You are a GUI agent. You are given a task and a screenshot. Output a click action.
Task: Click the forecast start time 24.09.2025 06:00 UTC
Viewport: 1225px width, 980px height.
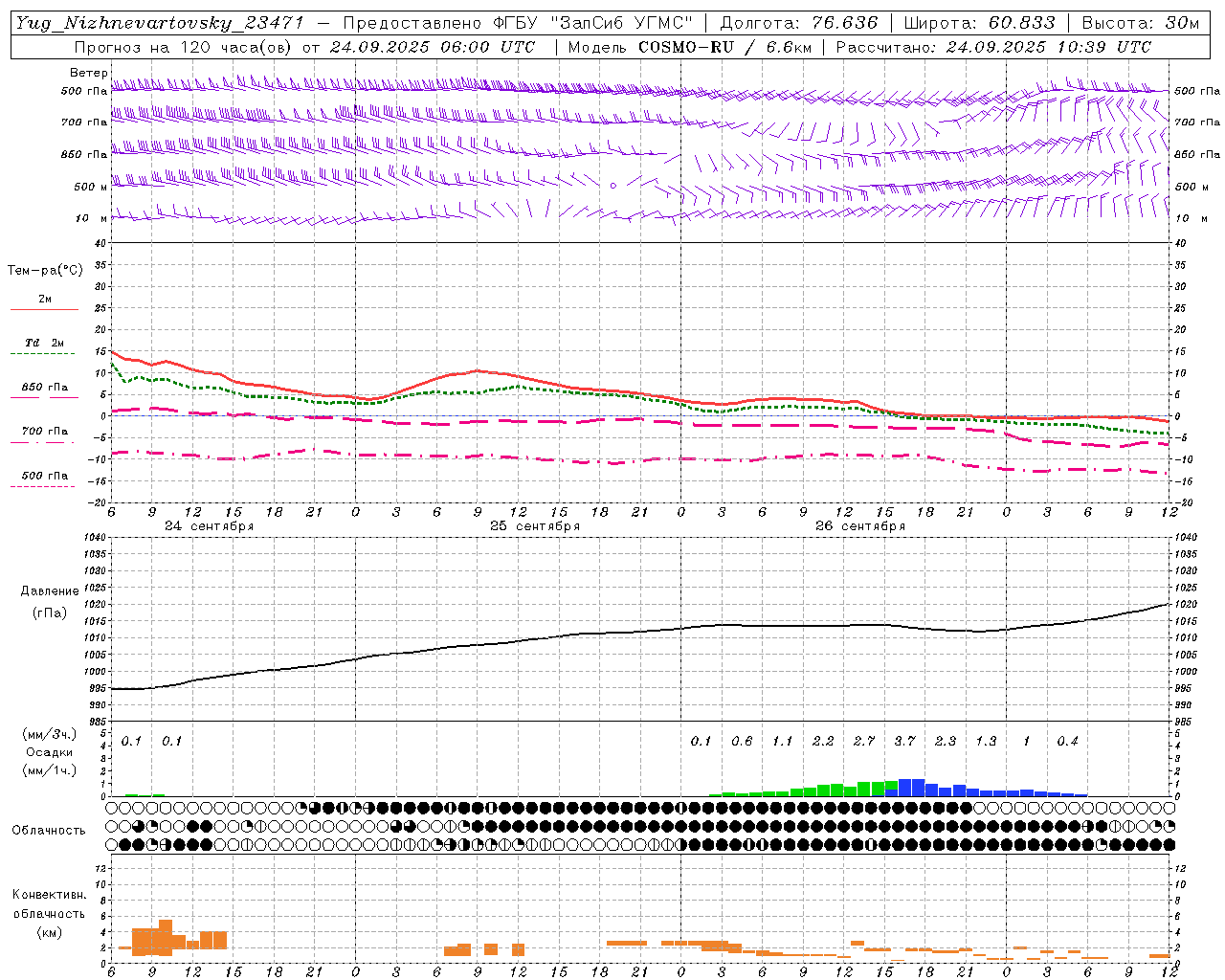coord(433,47)
